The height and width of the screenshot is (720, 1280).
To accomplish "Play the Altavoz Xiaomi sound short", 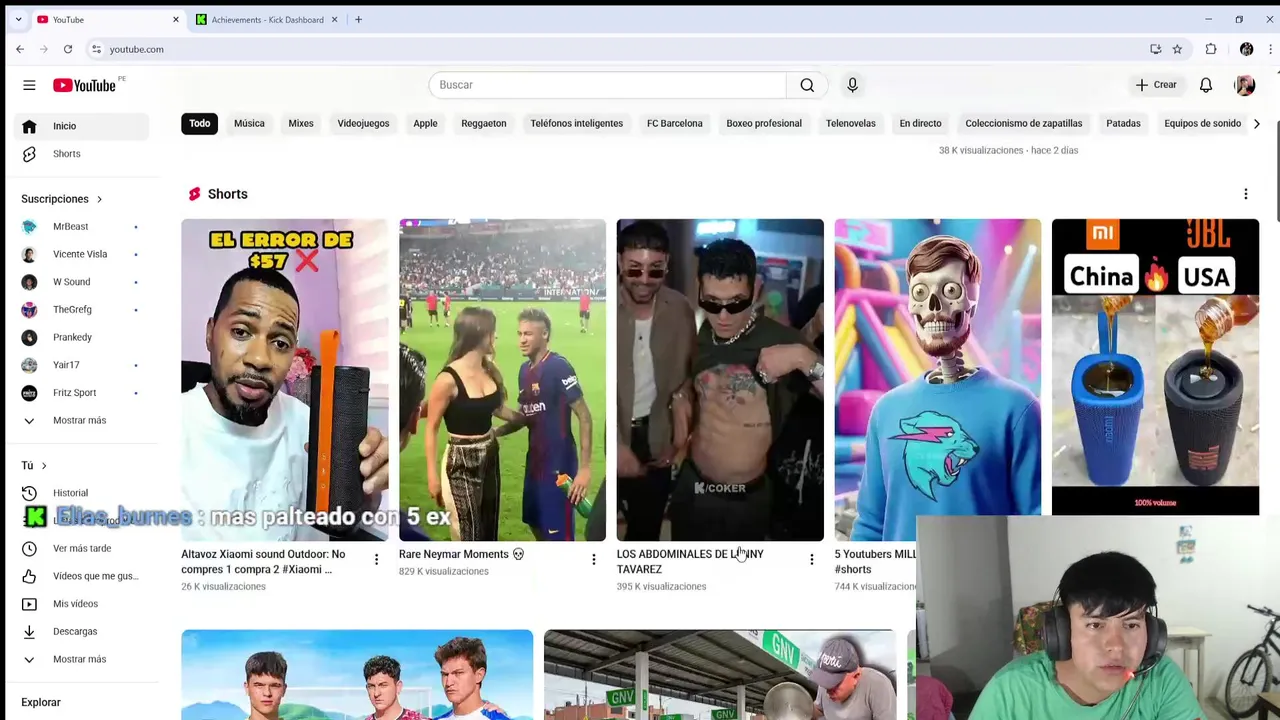I will [x=285, y=380].
